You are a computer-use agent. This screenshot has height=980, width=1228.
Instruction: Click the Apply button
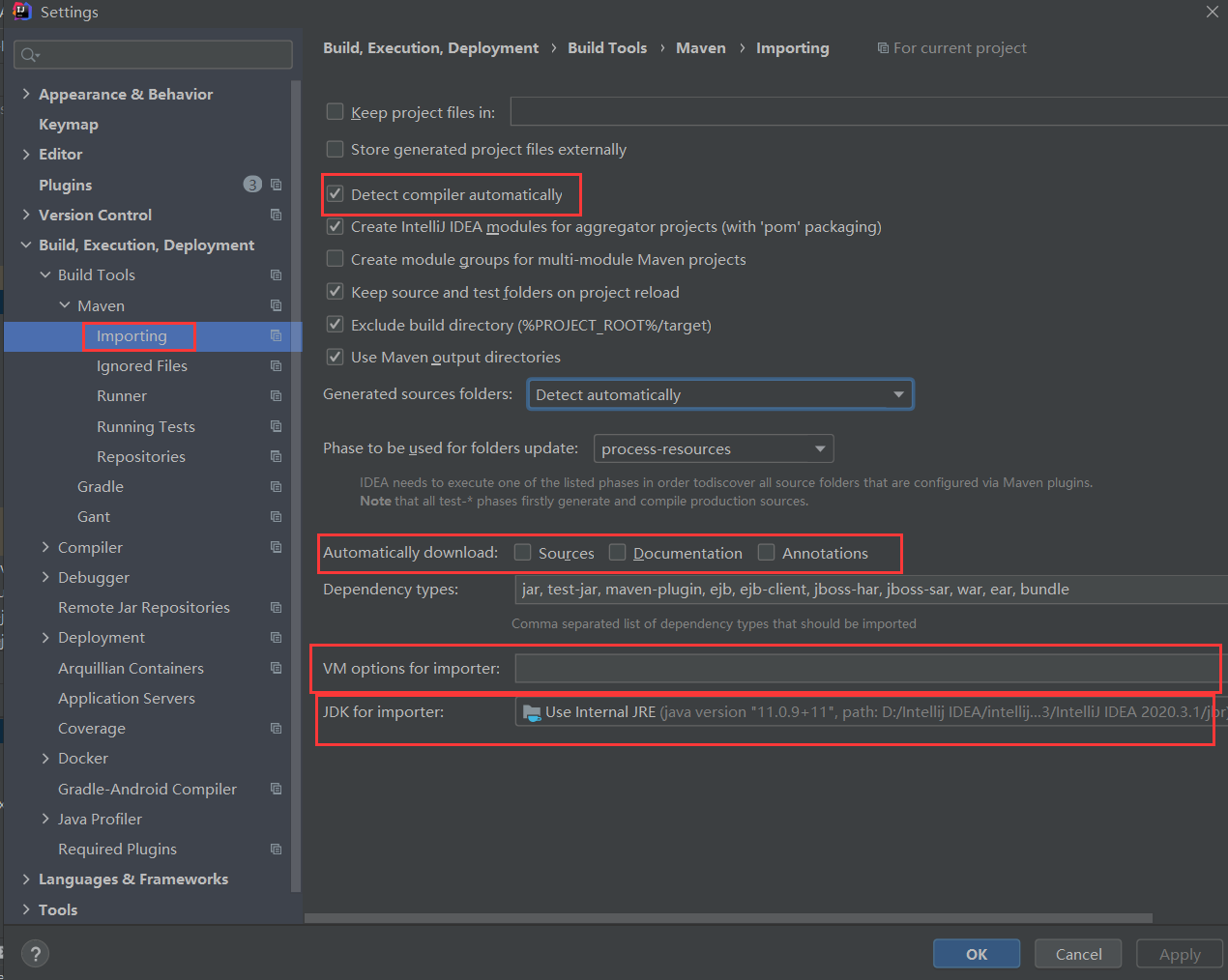(x=1180, y=954)
